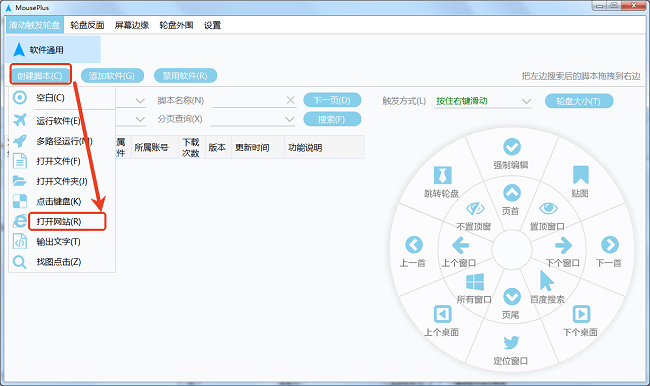This screenshot has height=386, width=650.
Task: Choose 运行软件(E) menu entry
Action: pyautogui.click(x=58, y=121)
